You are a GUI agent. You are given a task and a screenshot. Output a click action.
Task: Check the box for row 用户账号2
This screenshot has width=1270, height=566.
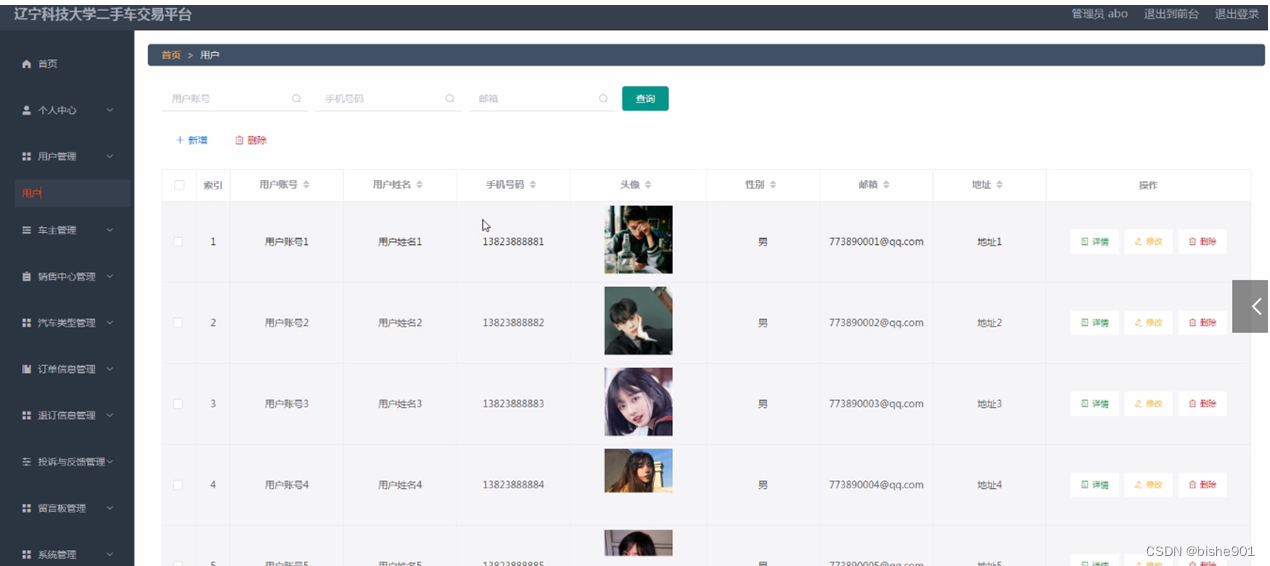pos(179,323)
